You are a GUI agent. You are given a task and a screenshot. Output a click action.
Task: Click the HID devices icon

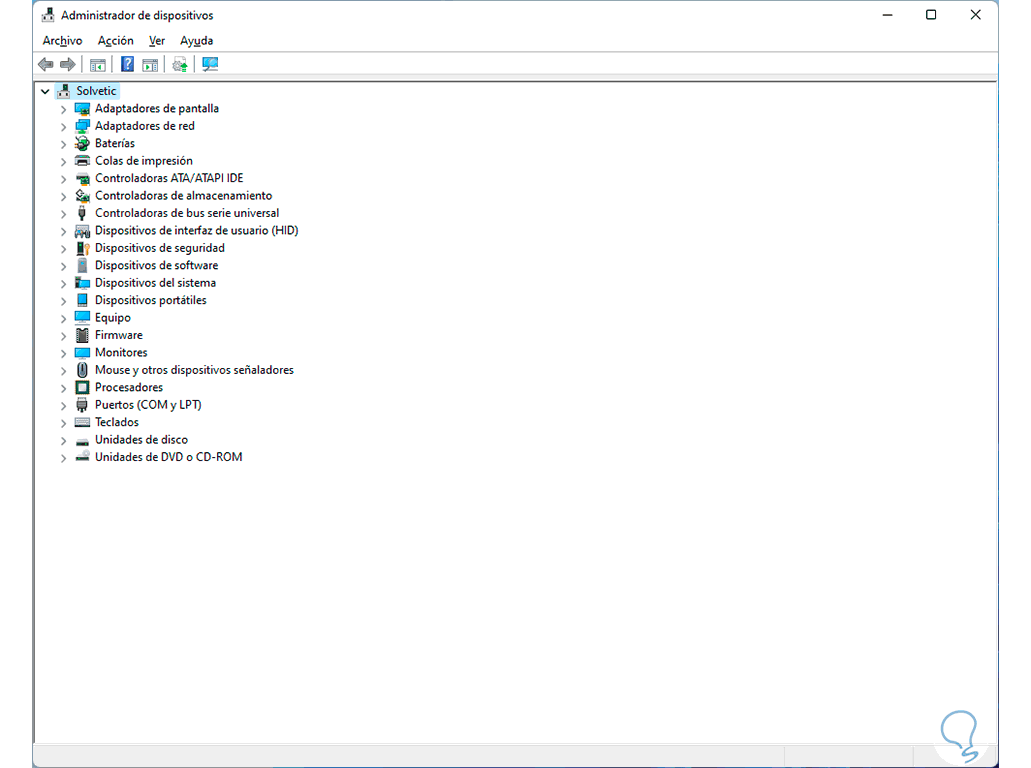[x=82, y=231]
